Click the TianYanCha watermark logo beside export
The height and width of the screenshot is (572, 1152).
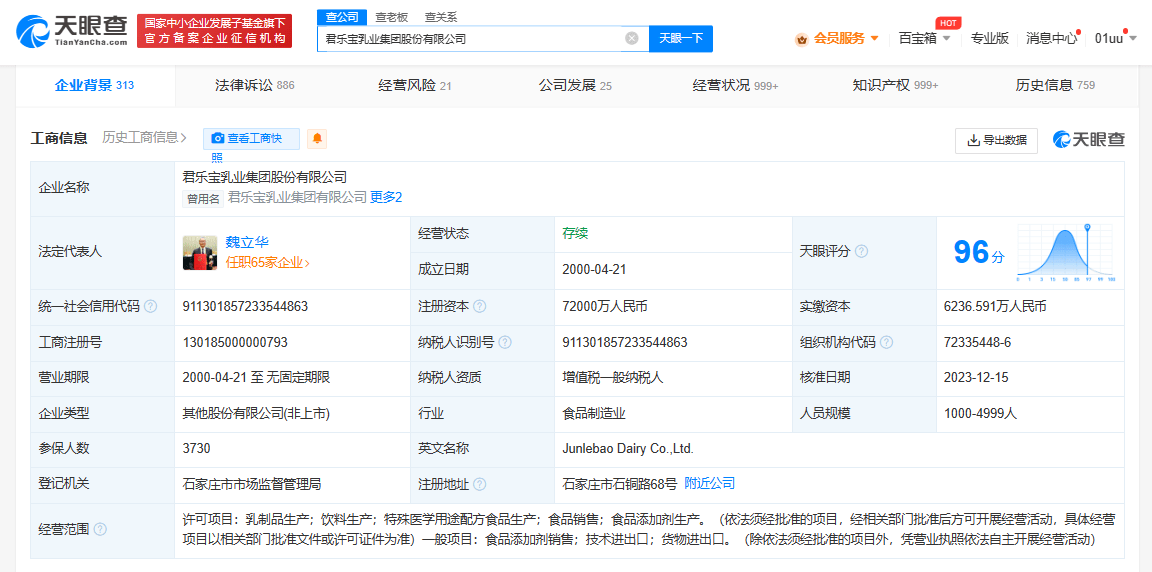click(x=1088, y=140)
